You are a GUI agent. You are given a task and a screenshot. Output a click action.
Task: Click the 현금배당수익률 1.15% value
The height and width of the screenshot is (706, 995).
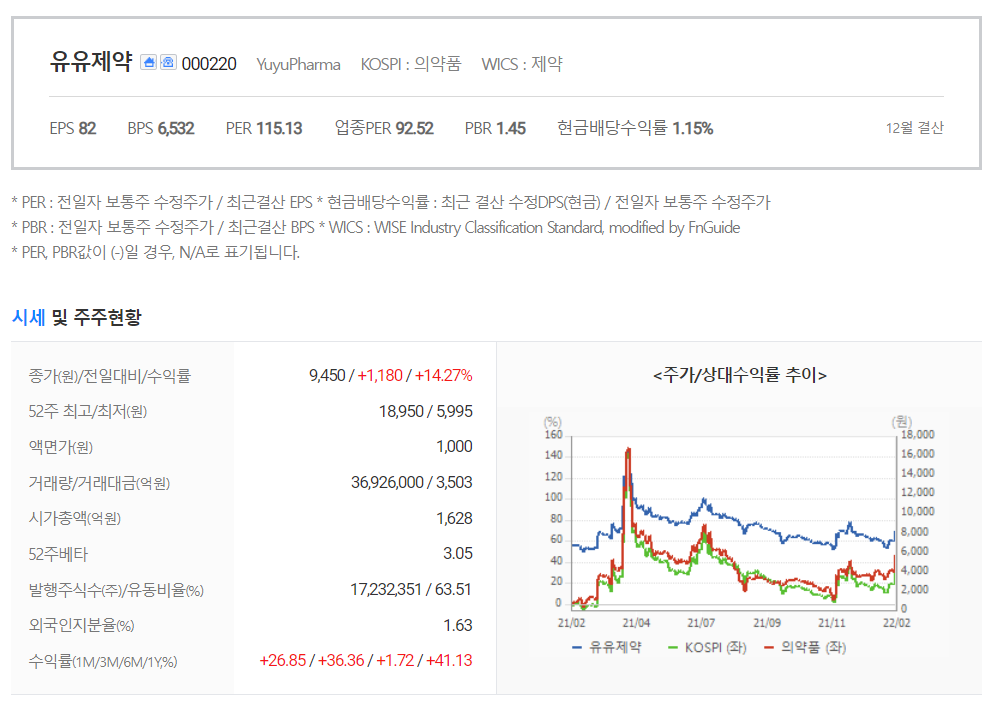tap(635, 128)
